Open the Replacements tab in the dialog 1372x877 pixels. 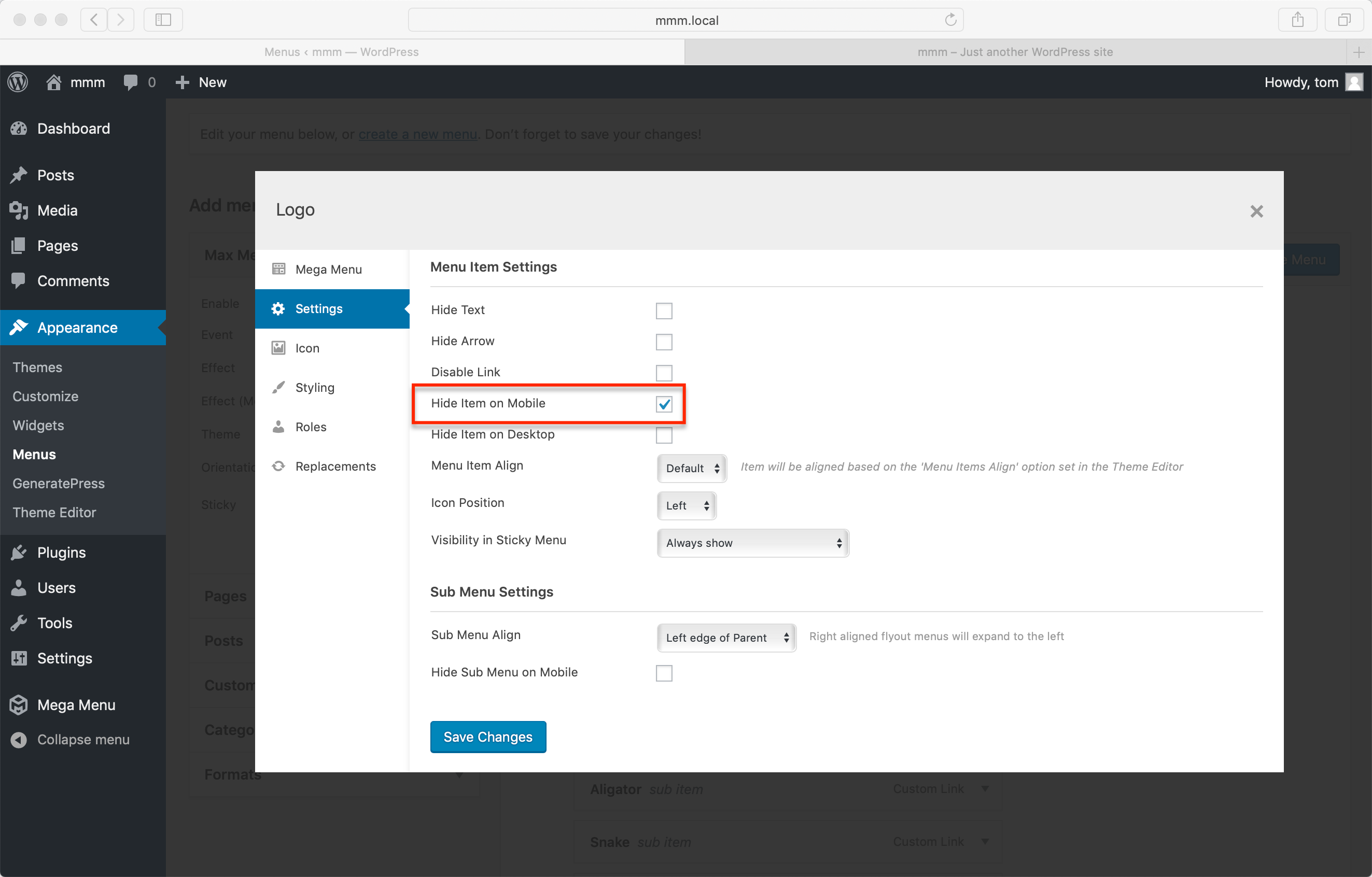tap(335, 466)
